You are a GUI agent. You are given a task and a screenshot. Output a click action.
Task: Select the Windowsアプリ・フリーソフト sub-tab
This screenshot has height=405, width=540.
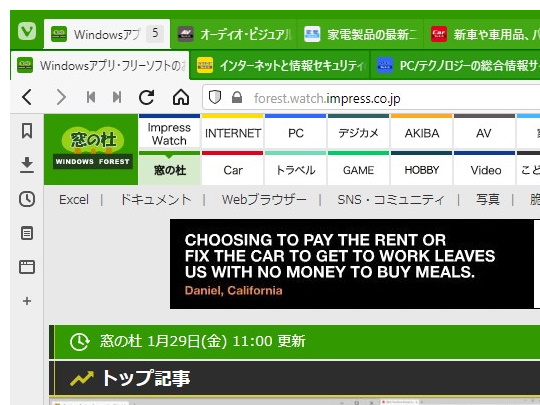(x=100, y=65)
